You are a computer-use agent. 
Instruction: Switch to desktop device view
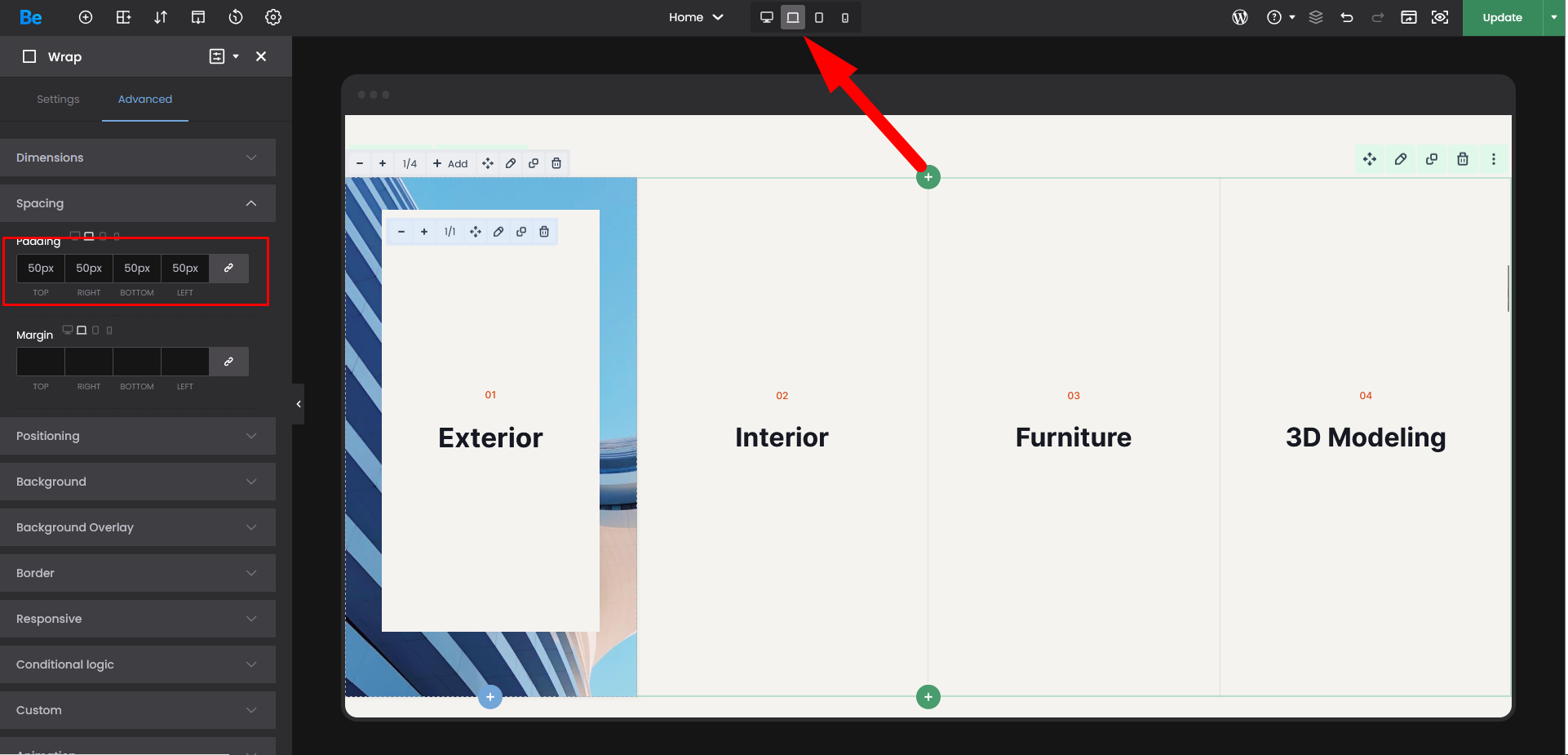tap(767, 17)
